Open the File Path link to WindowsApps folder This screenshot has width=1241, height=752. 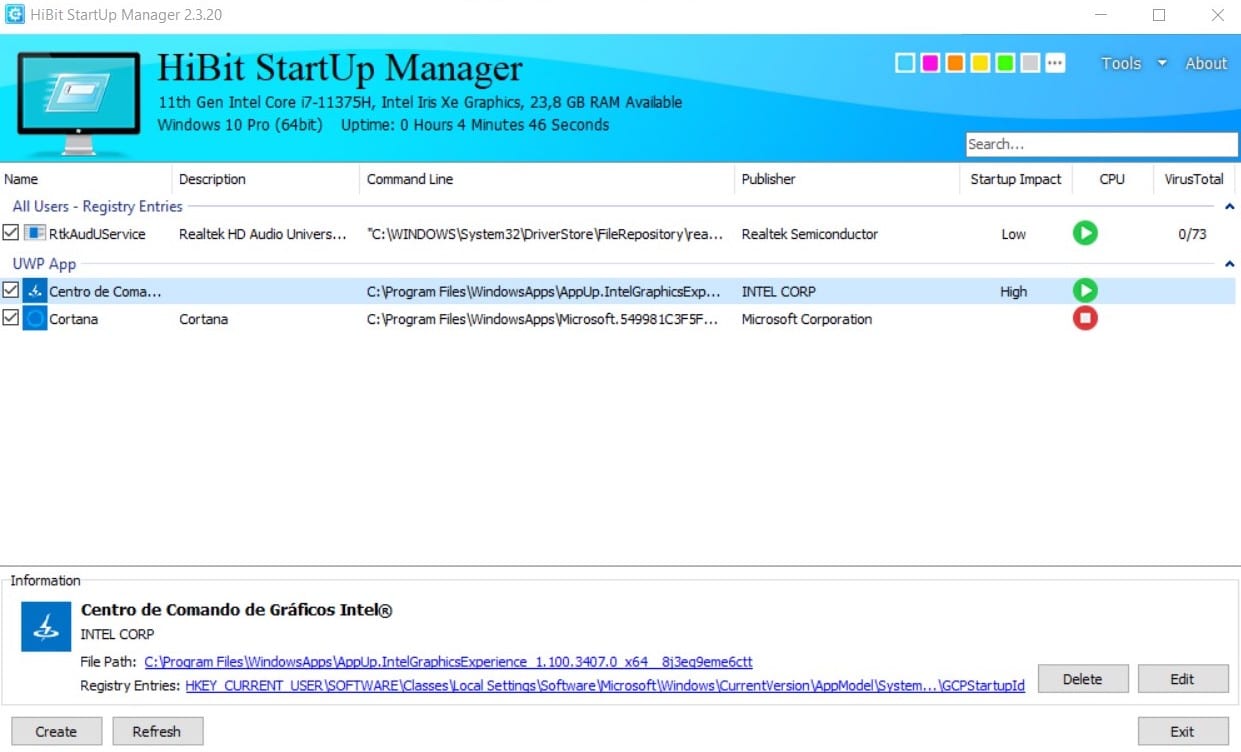coord(448,662)
